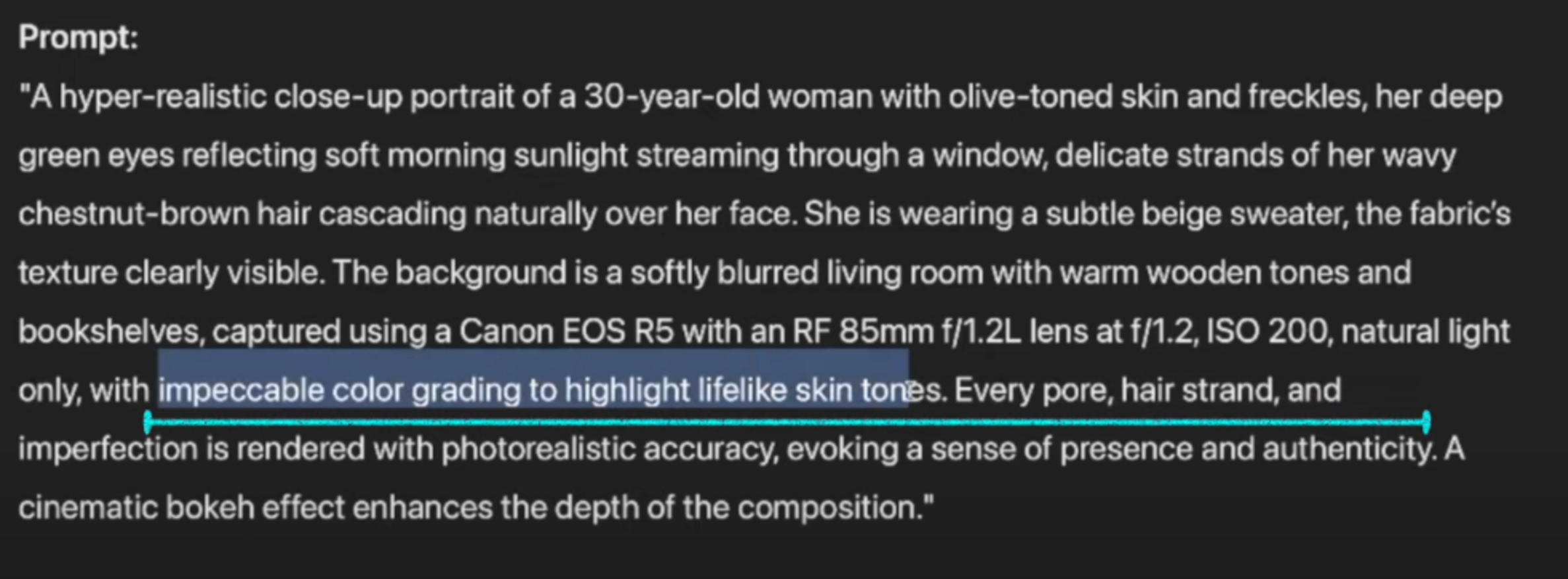Click the word "bokeh" in the last line
Screen dimensions: 1568x579
coord(209,508)
